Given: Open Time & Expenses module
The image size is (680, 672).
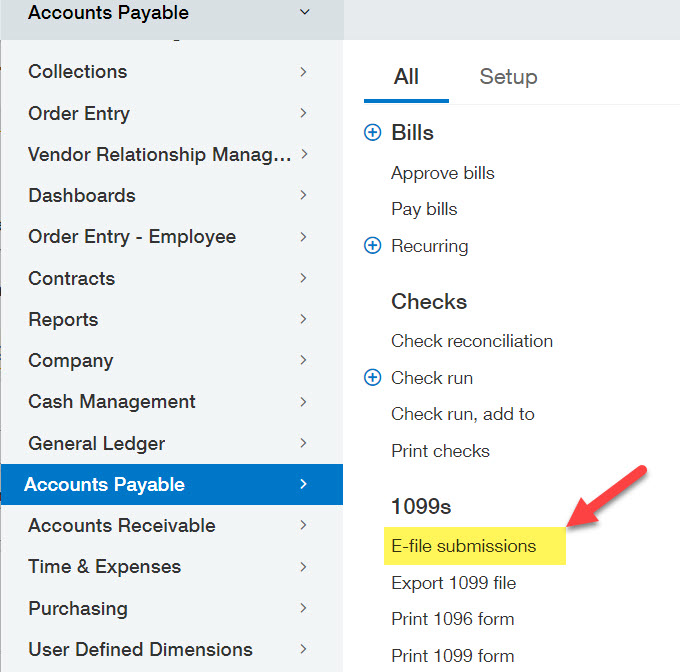Looking at the screenshot, I should (x=104, y=567).
